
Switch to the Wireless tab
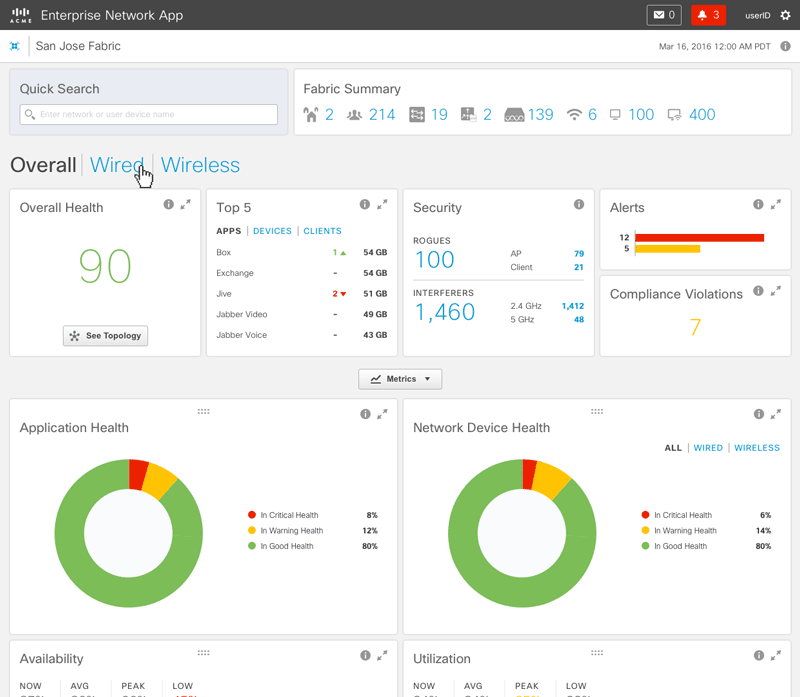pyautogui.click(x=200, y=165)
